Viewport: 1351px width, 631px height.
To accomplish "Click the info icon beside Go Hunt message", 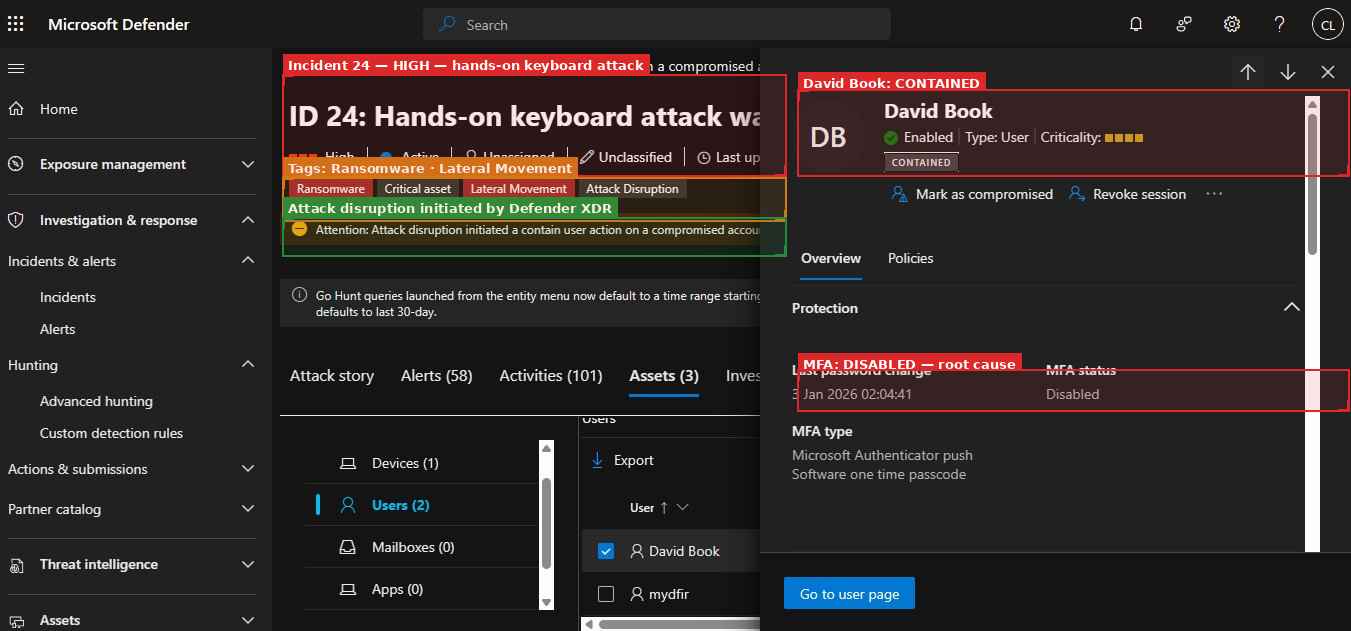I will (299, 295).
